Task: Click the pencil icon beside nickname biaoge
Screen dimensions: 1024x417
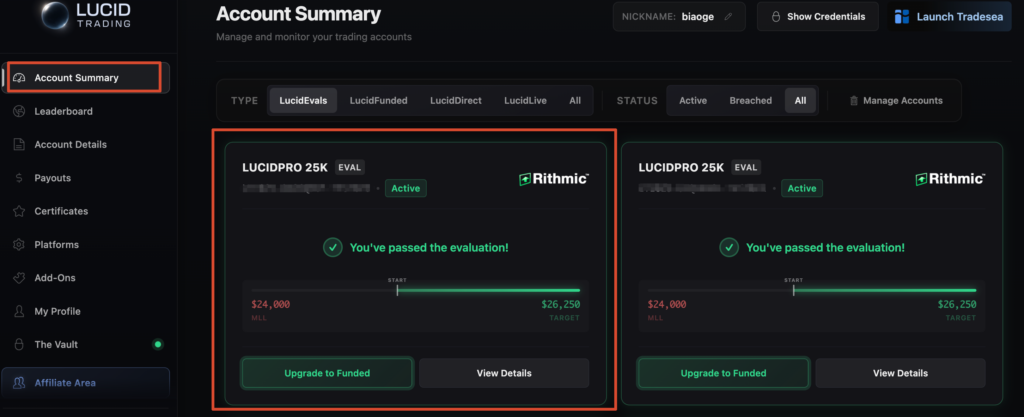Action: (728, 17)
